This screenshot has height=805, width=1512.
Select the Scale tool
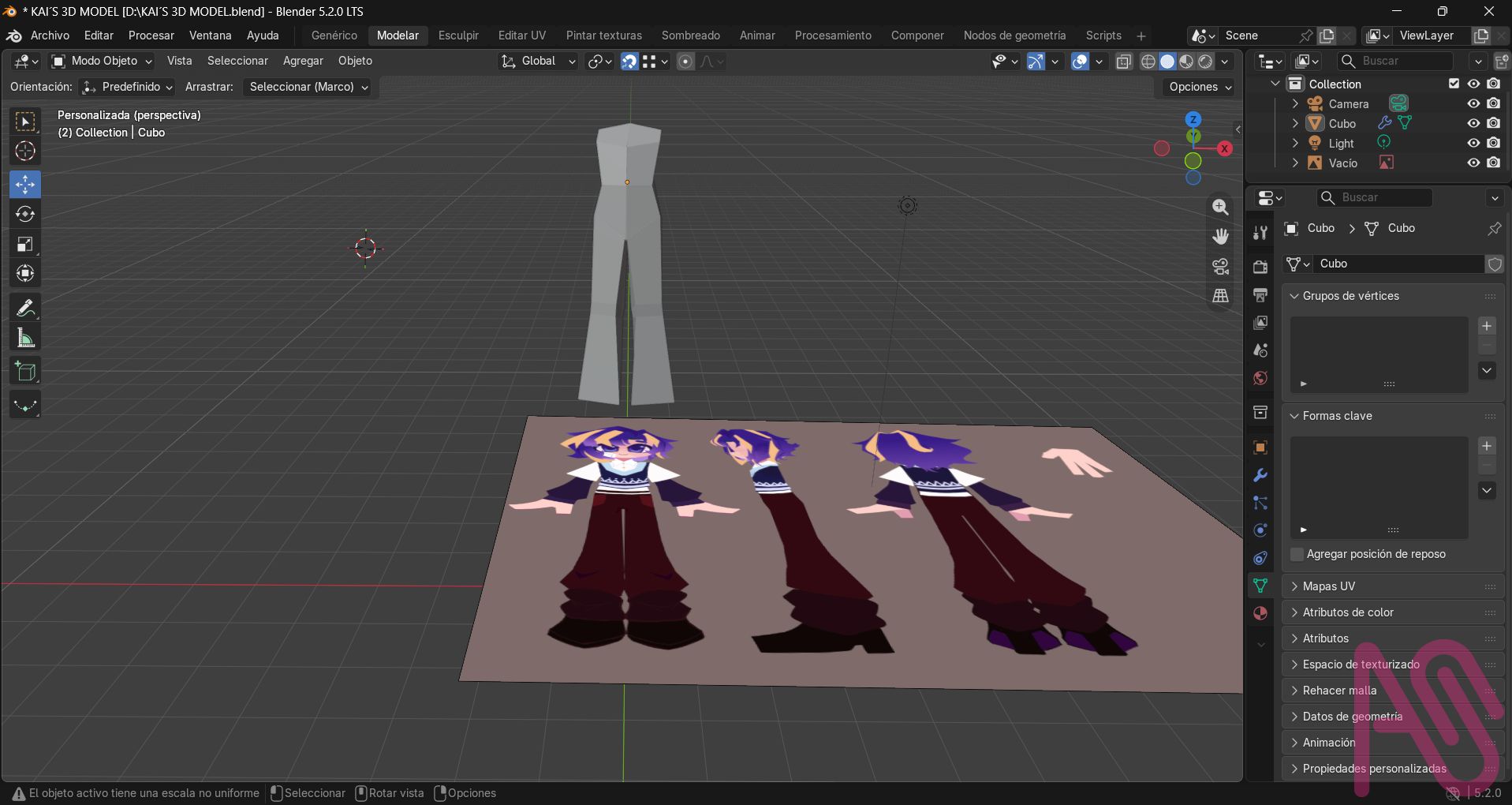(x=25, y=244)
